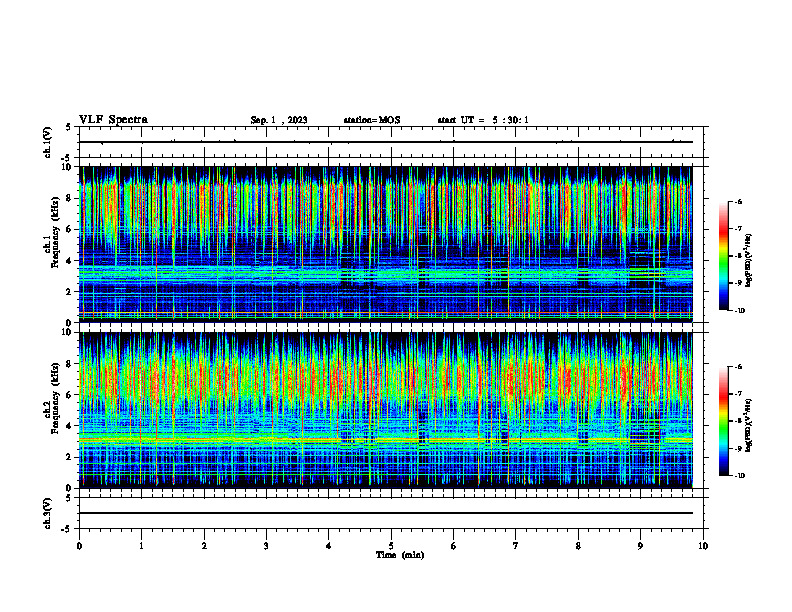Click the "Time (min)" axis label

click(400, 555)
